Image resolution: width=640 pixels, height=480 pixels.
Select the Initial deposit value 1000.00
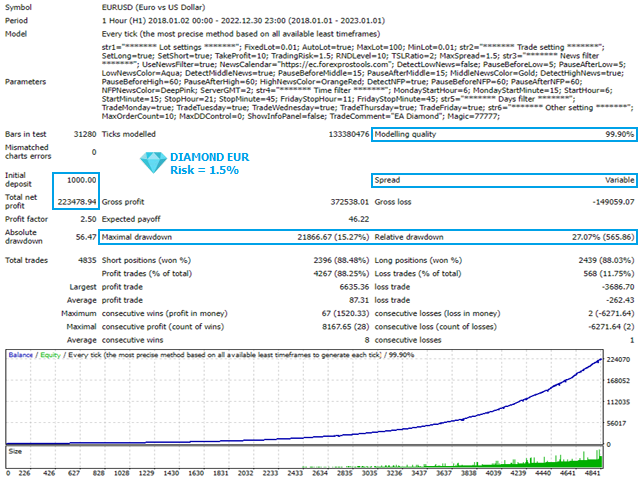pyautogui.click(x=79, y=180)
